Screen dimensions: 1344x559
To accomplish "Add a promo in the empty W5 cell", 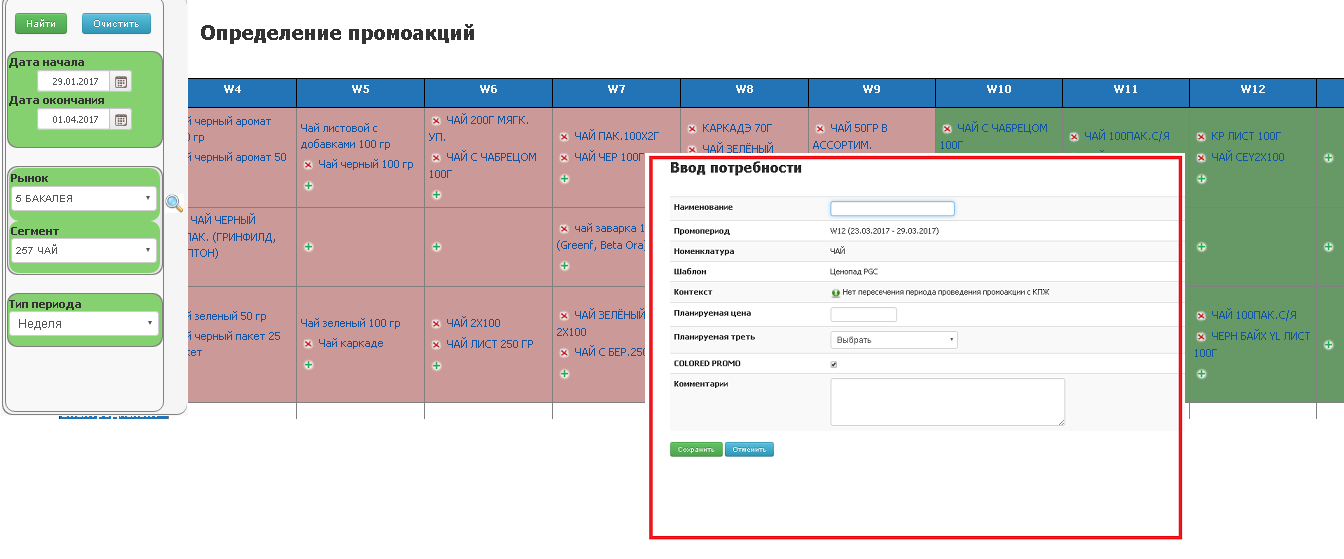I will click(x=308, y=246).
